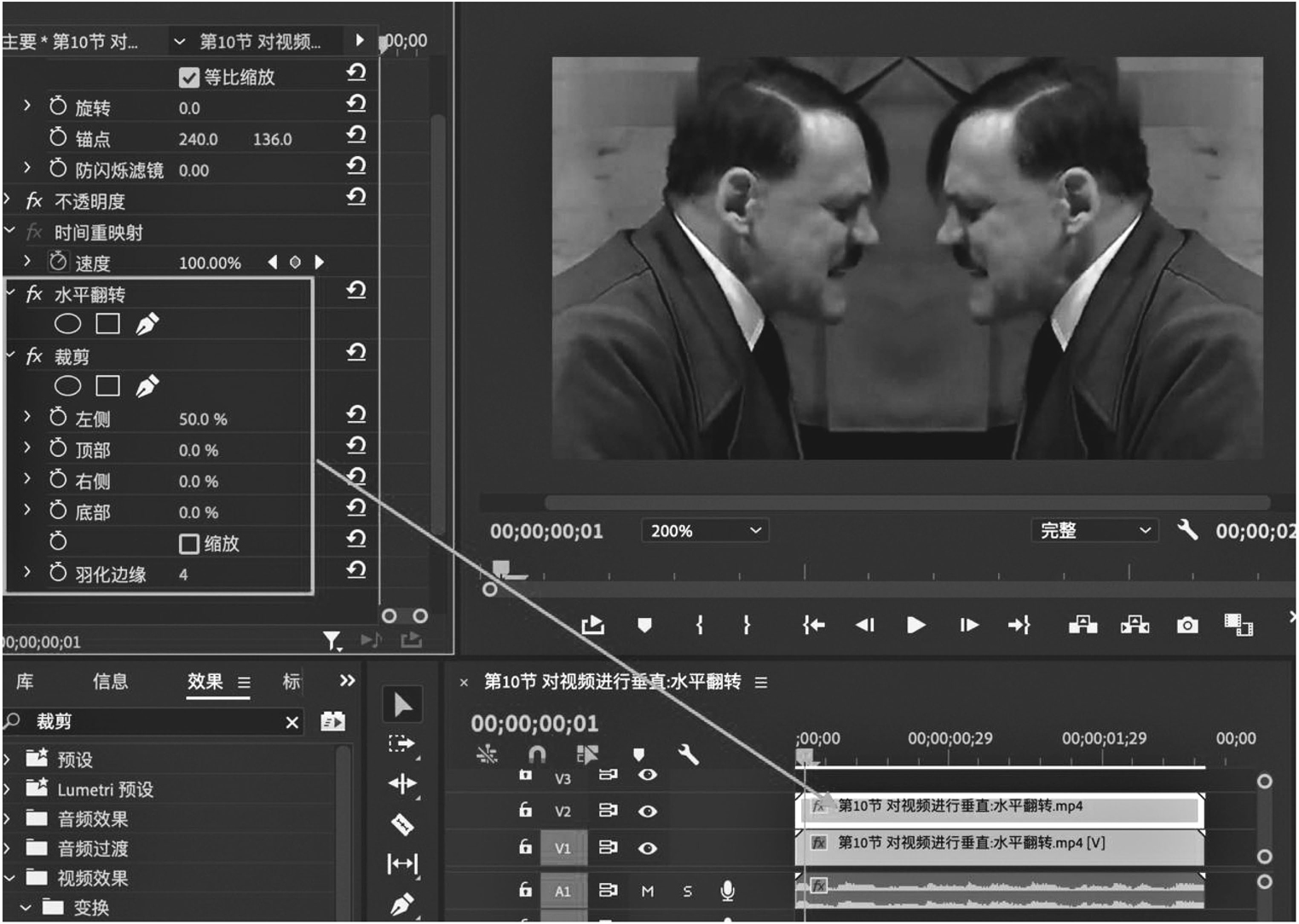Collapse the 时间重映射 effect
This screenshot has width=1299, height=924.
(x=10, y=230)
